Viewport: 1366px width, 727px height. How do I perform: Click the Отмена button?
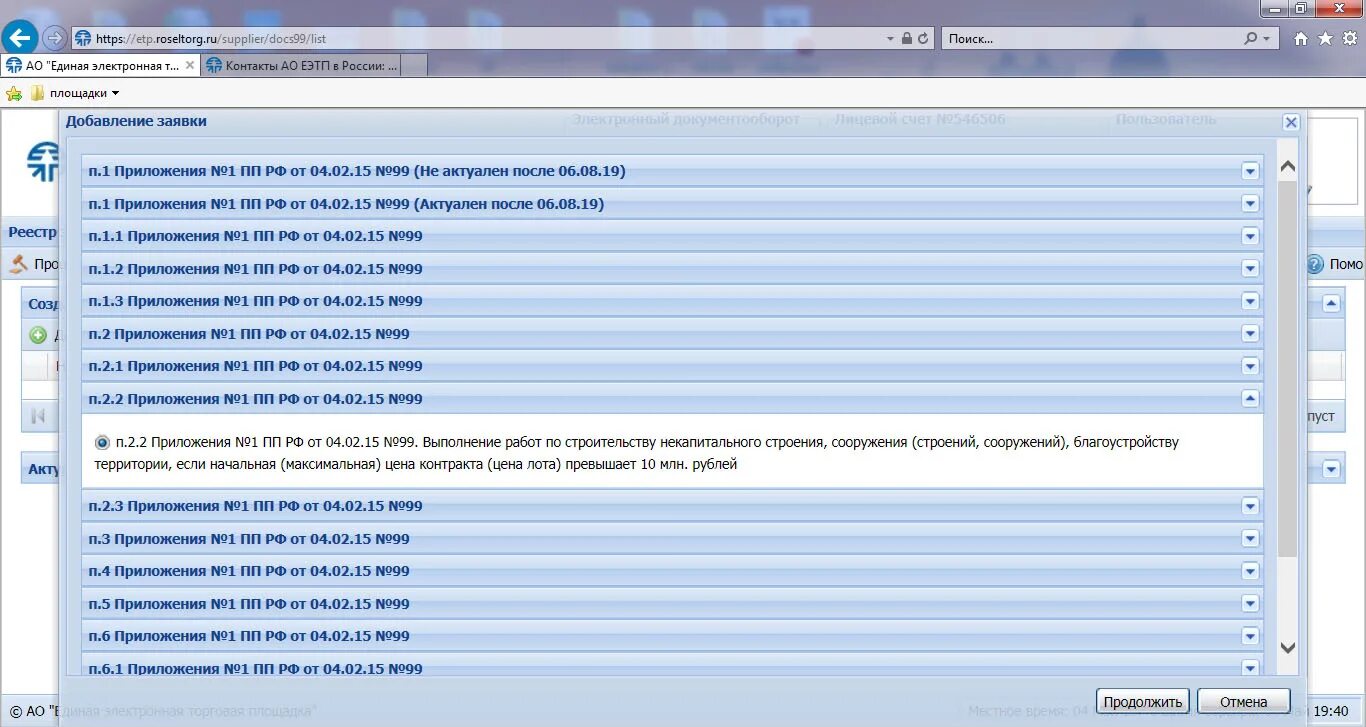(x=1244, y=701)
